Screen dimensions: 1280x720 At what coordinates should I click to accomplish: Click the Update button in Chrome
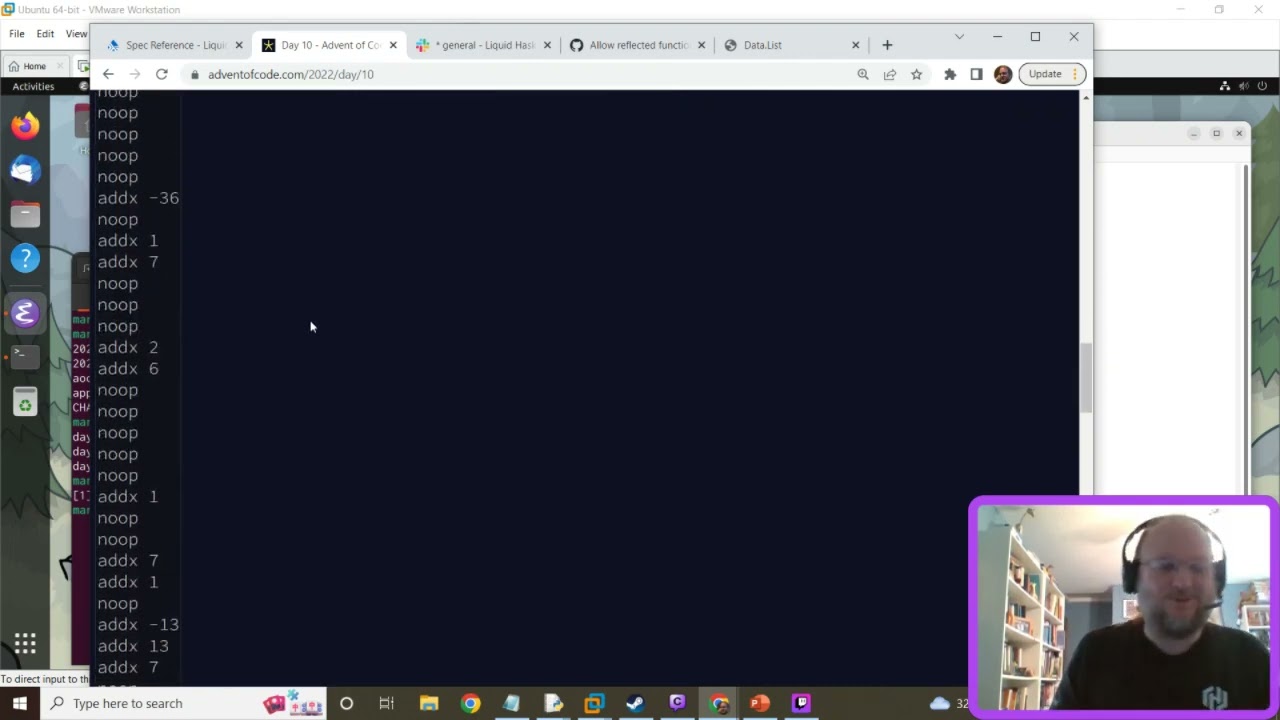(x=1052, y=74)
